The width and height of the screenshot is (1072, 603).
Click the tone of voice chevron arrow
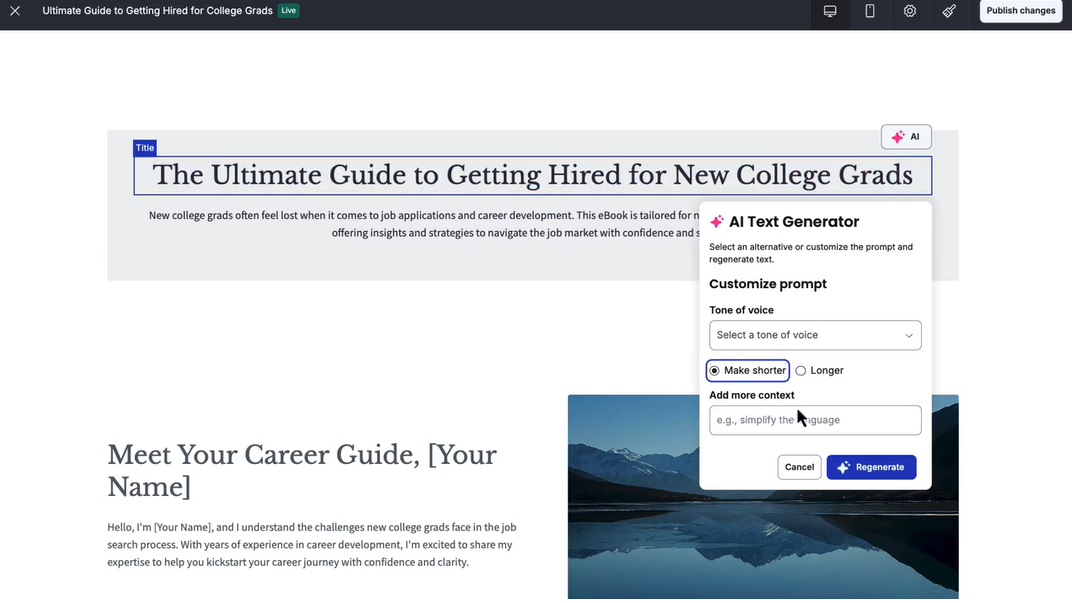click(x=909, y=335)
